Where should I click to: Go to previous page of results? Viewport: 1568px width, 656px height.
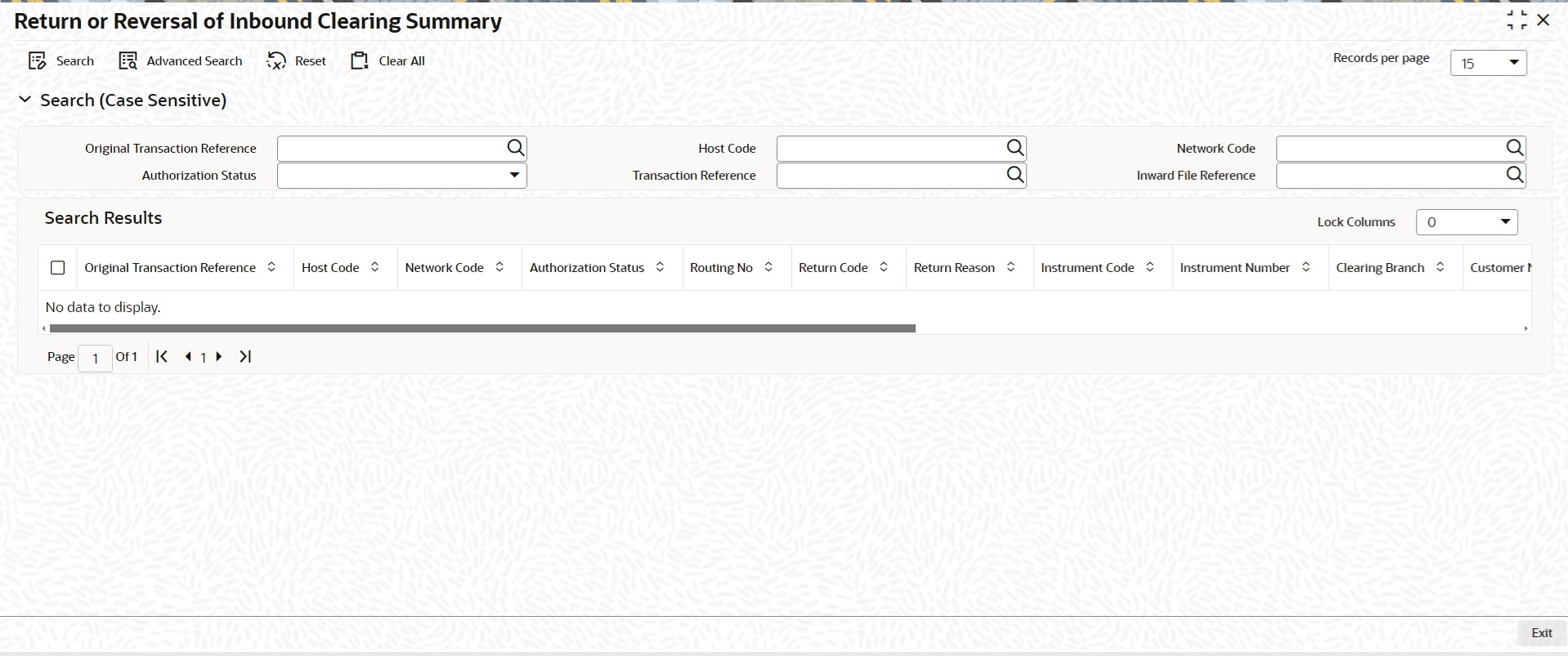click(x=189, y=357)
